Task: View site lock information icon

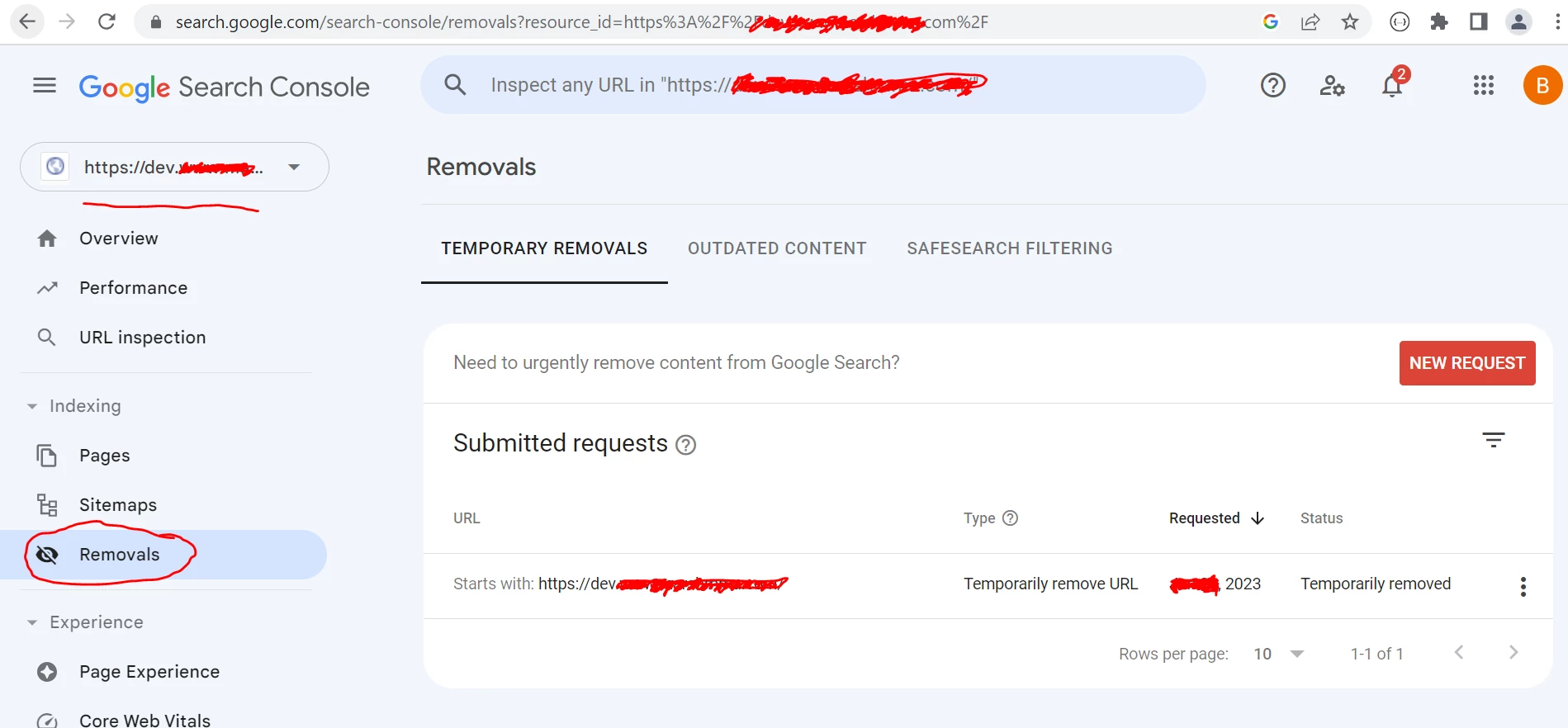Action: 155,22
